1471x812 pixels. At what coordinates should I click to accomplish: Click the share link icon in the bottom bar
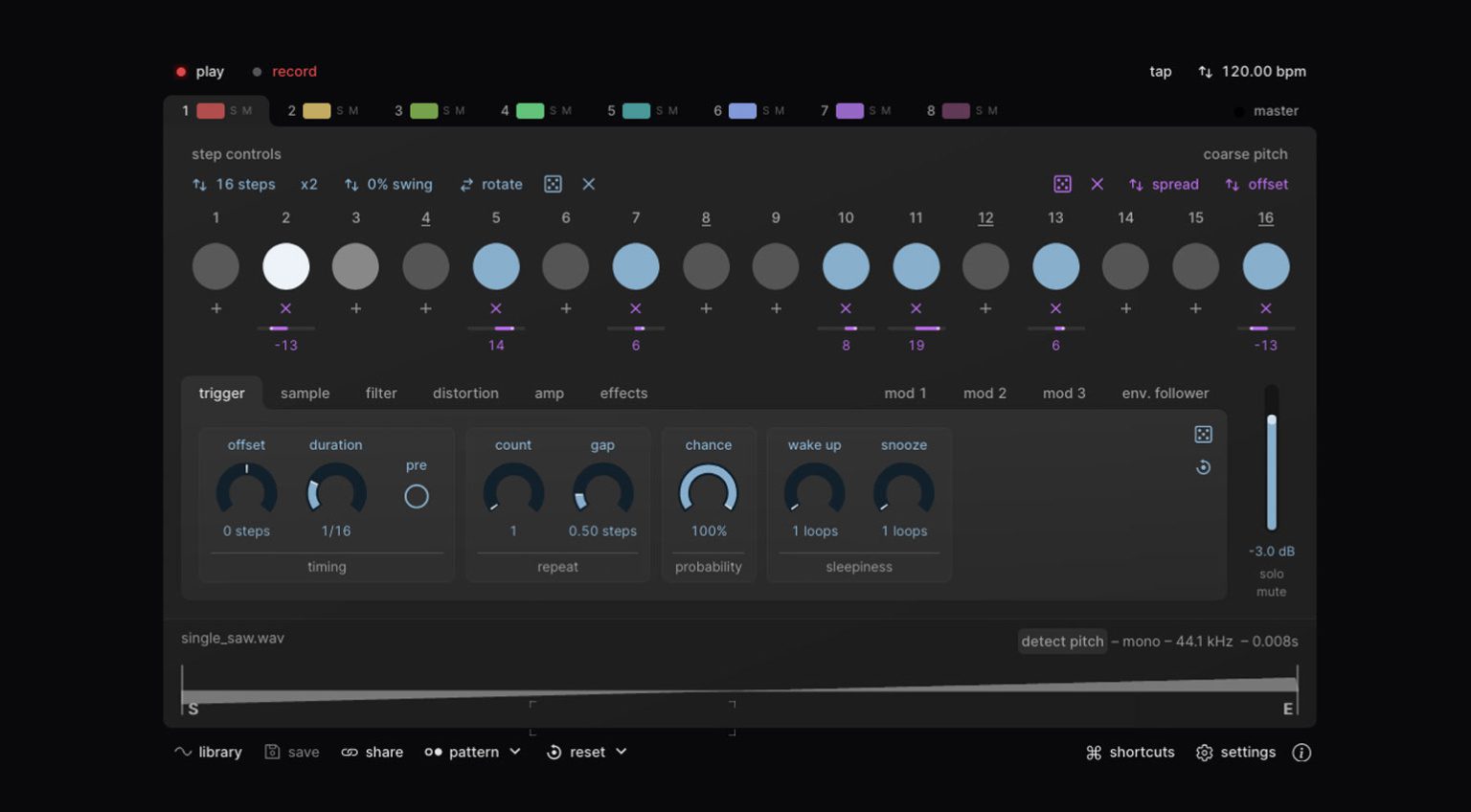(351, 752)
